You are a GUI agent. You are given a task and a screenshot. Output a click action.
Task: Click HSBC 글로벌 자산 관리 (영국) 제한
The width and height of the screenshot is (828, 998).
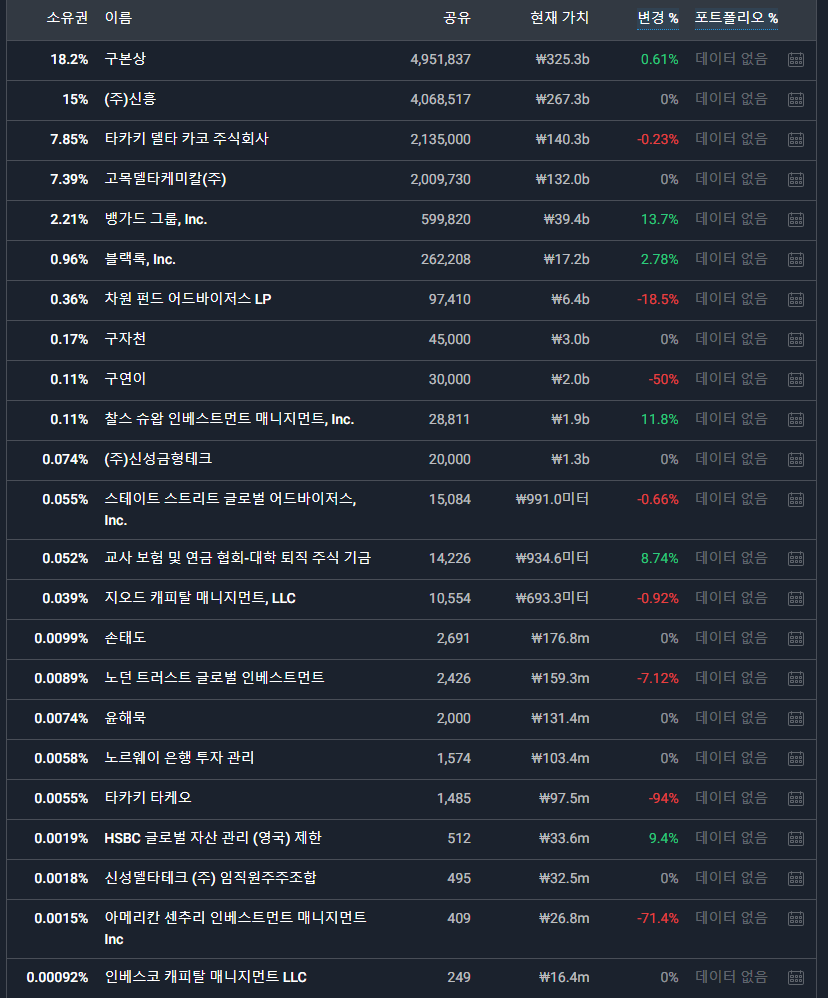click(213, 838)
